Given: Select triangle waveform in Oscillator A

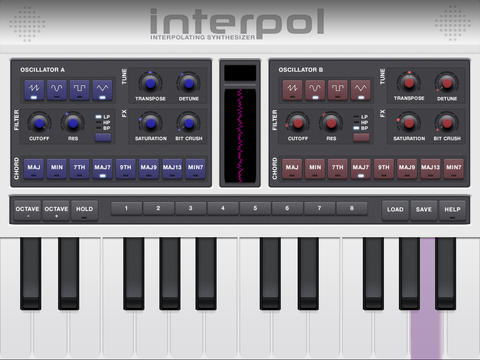Looking at the screenshot, I should [102, 90].
